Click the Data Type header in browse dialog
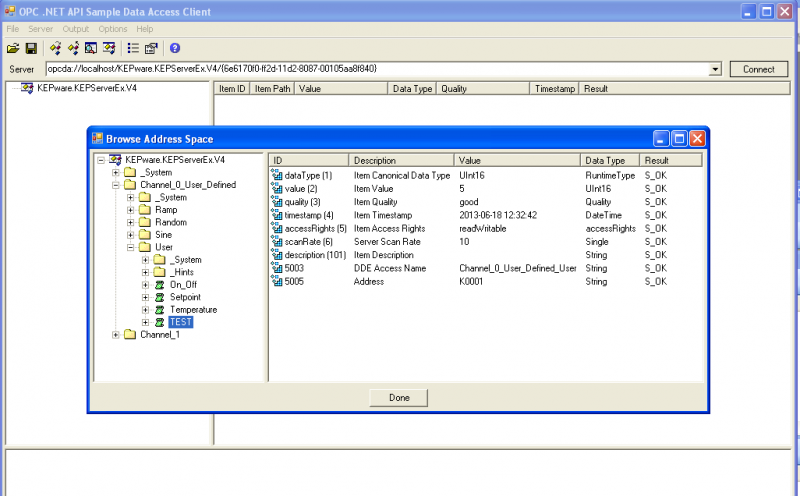This screenshot has height=496, width=800. 610,161
